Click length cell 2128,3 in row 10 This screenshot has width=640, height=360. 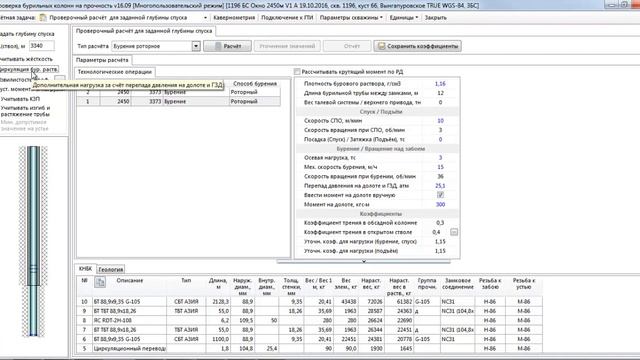218,302
